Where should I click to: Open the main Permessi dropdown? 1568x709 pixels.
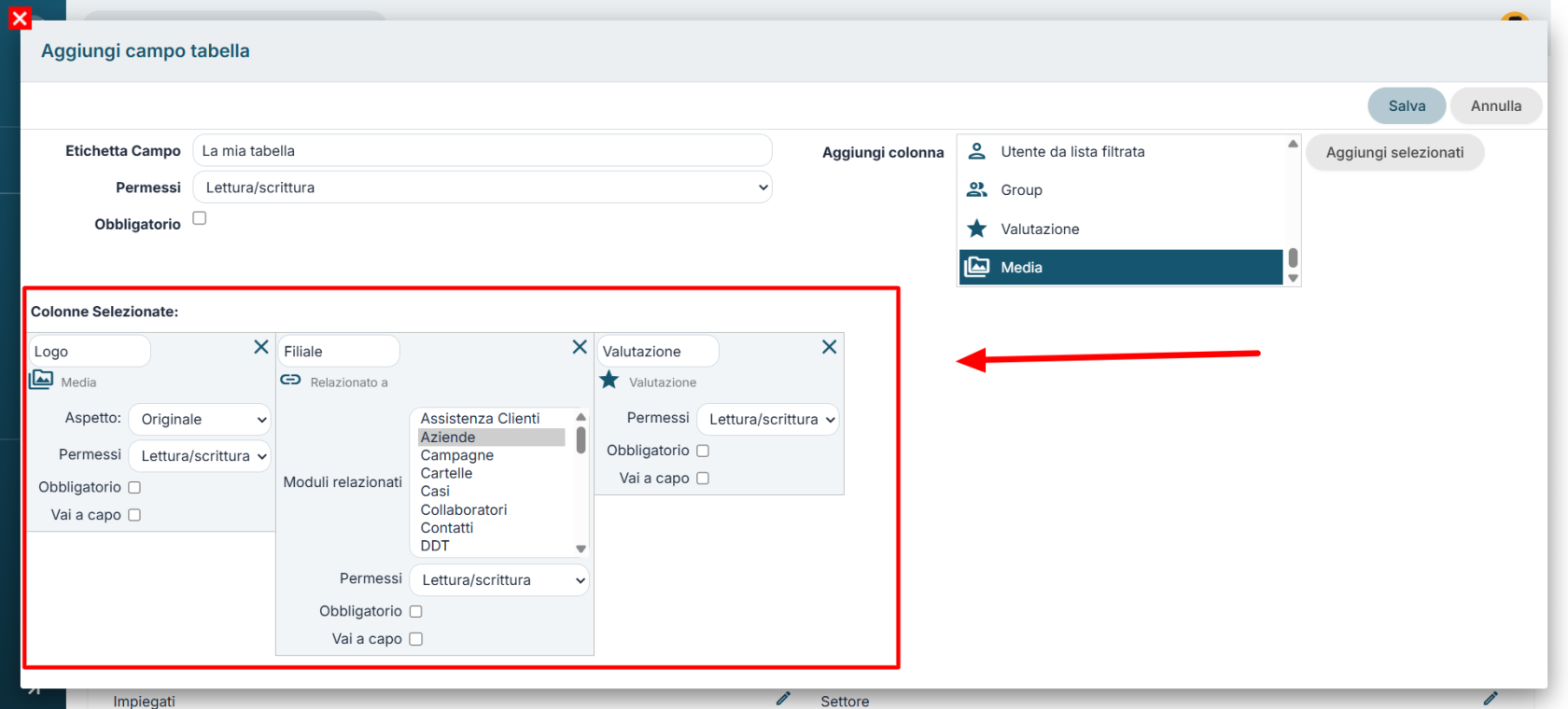pos(483,188)
